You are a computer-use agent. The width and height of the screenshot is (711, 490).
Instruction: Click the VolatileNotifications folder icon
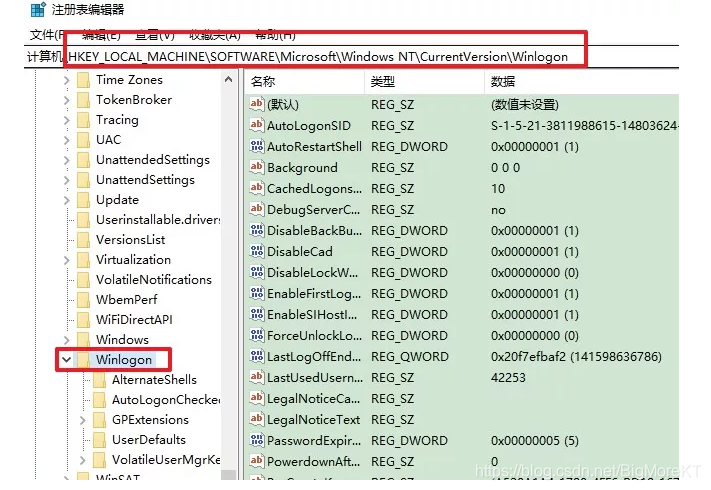tap(83, 280)
